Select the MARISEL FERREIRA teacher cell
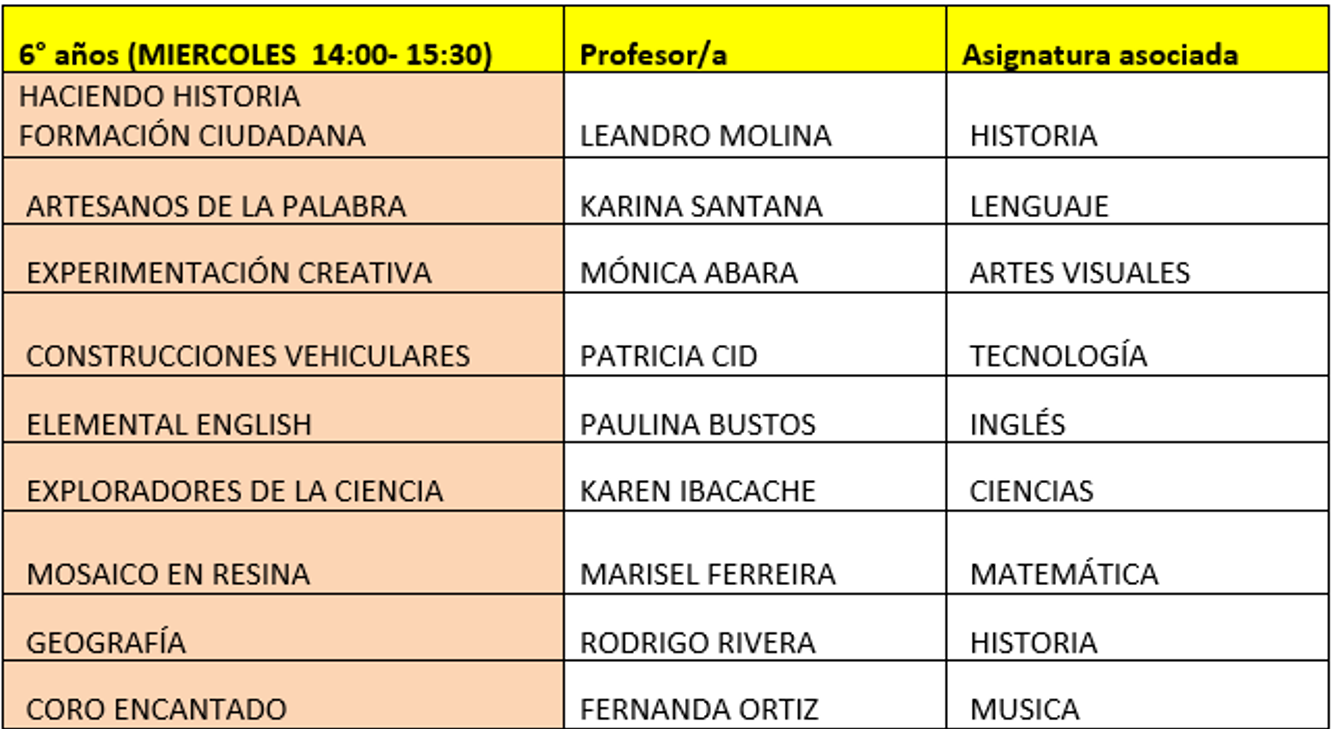This screenshot has height=729, width=1331. (708, 574)
